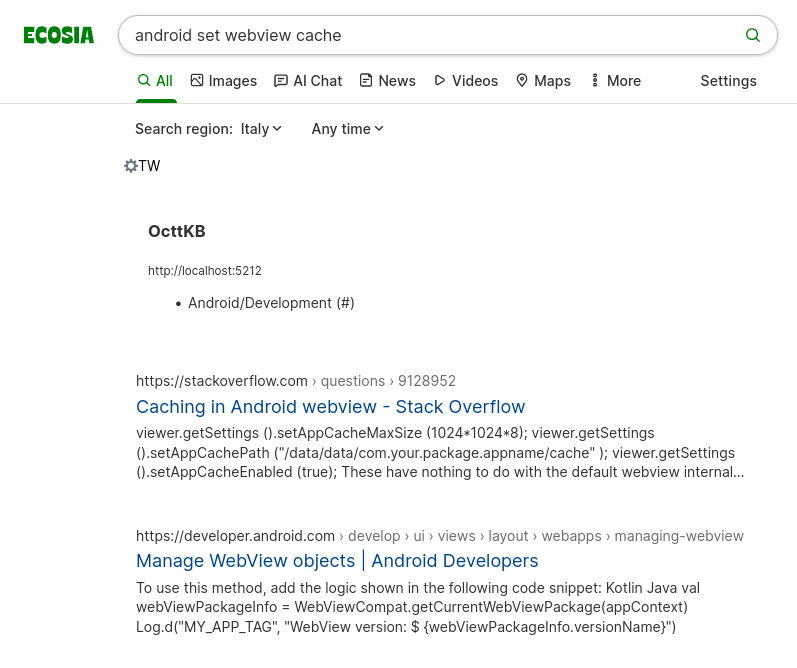Expand the Any time filter

[x=348, y=129]
